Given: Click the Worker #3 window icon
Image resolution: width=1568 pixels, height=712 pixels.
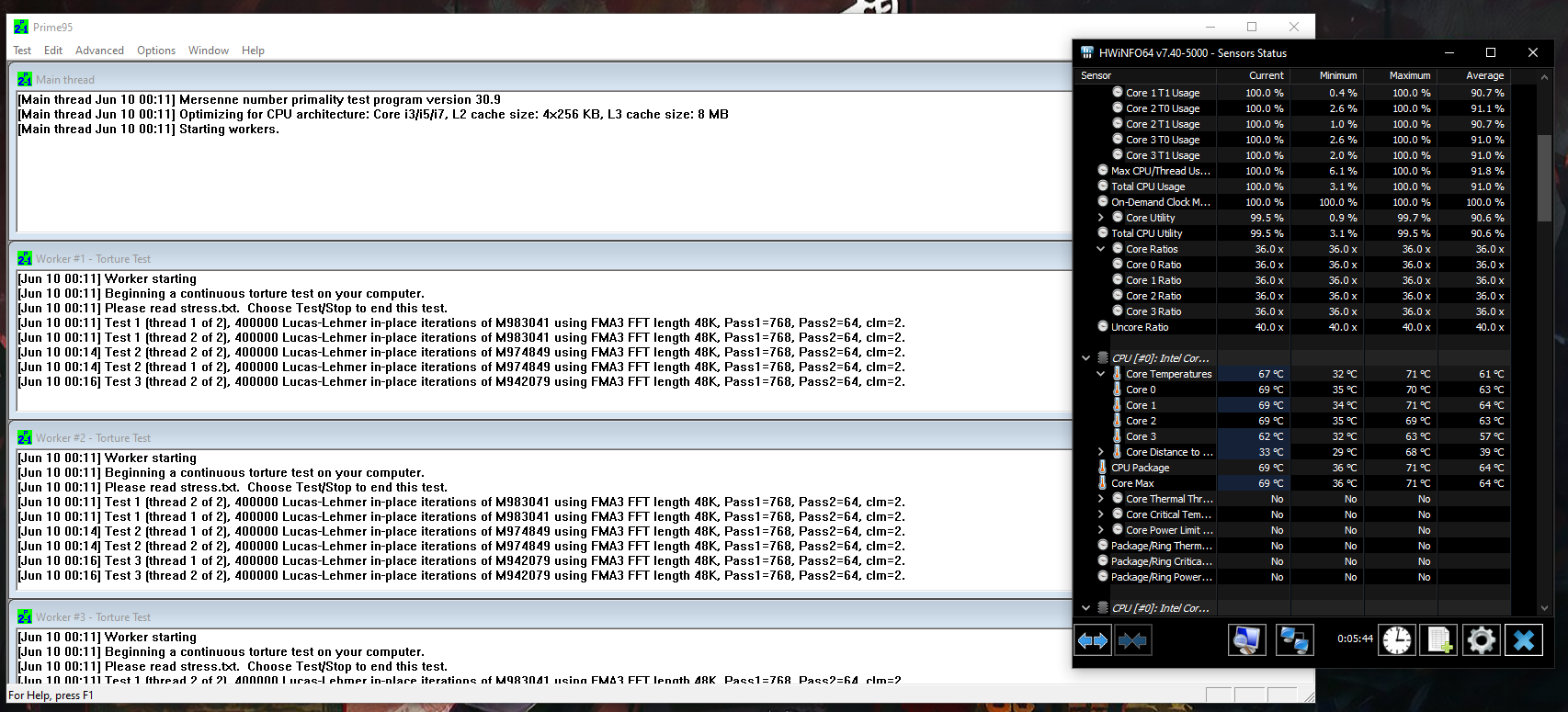Looking at the screenshot, I should [25, 617].
